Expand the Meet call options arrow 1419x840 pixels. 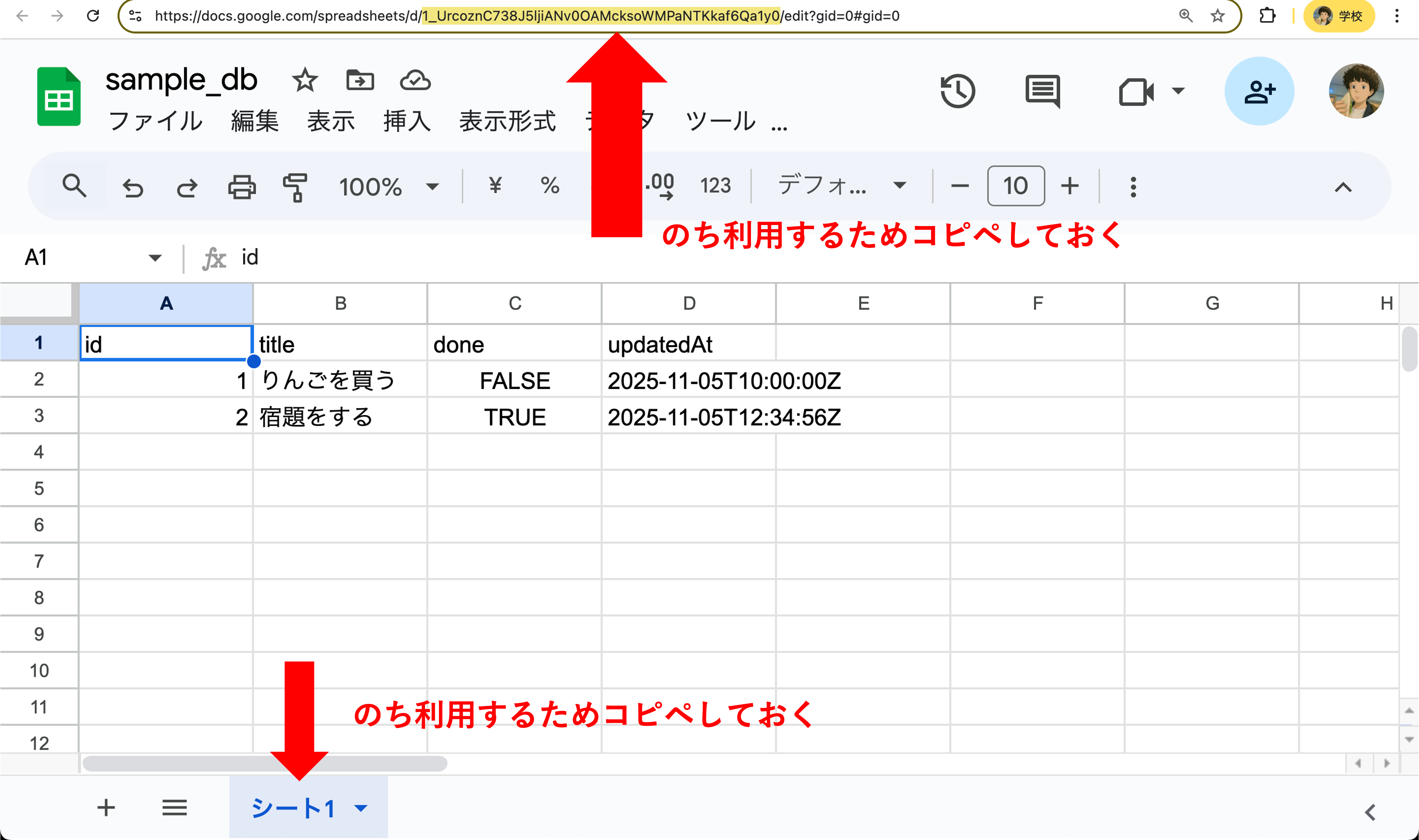click(1178, 91)
